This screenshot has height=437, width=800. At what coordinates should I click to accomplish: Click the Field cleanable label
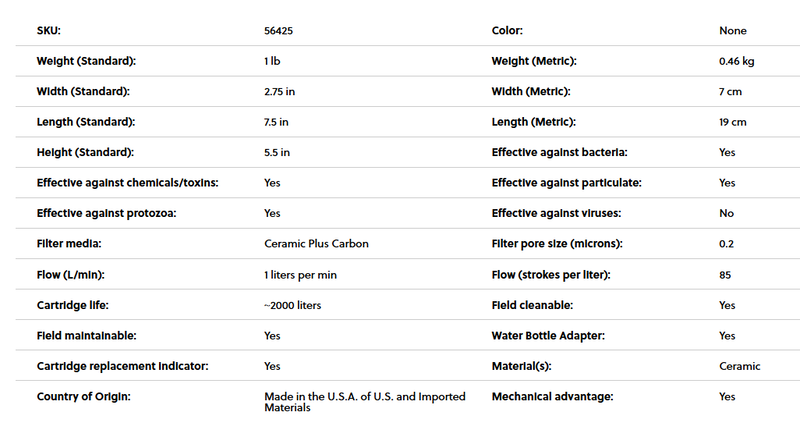coord(532,305)
